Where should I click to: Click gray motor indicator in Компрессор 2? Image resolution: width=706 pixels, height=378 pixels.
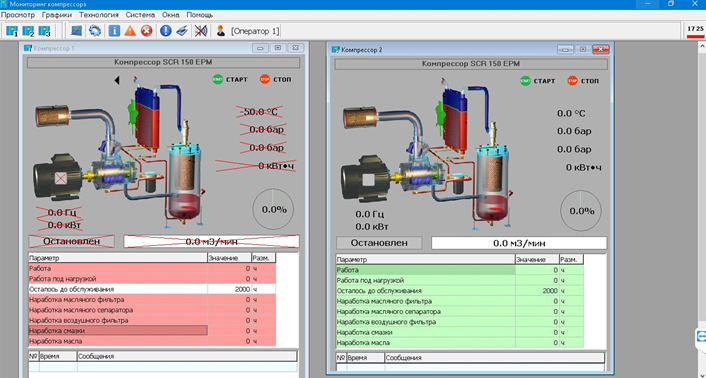point(369,180)
